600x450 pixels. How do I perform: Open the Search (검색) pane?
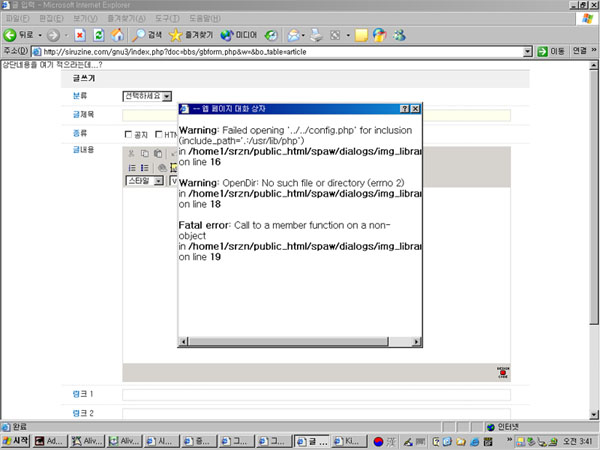(x=148, y=35)
